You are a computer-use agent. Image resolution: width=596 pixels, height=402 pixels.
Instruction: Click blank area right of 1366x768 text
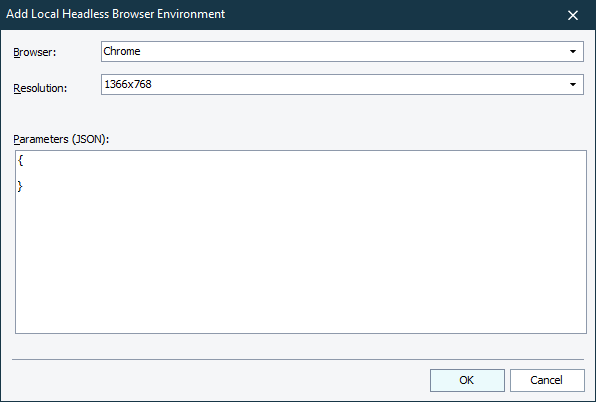(x=357, y=84)
